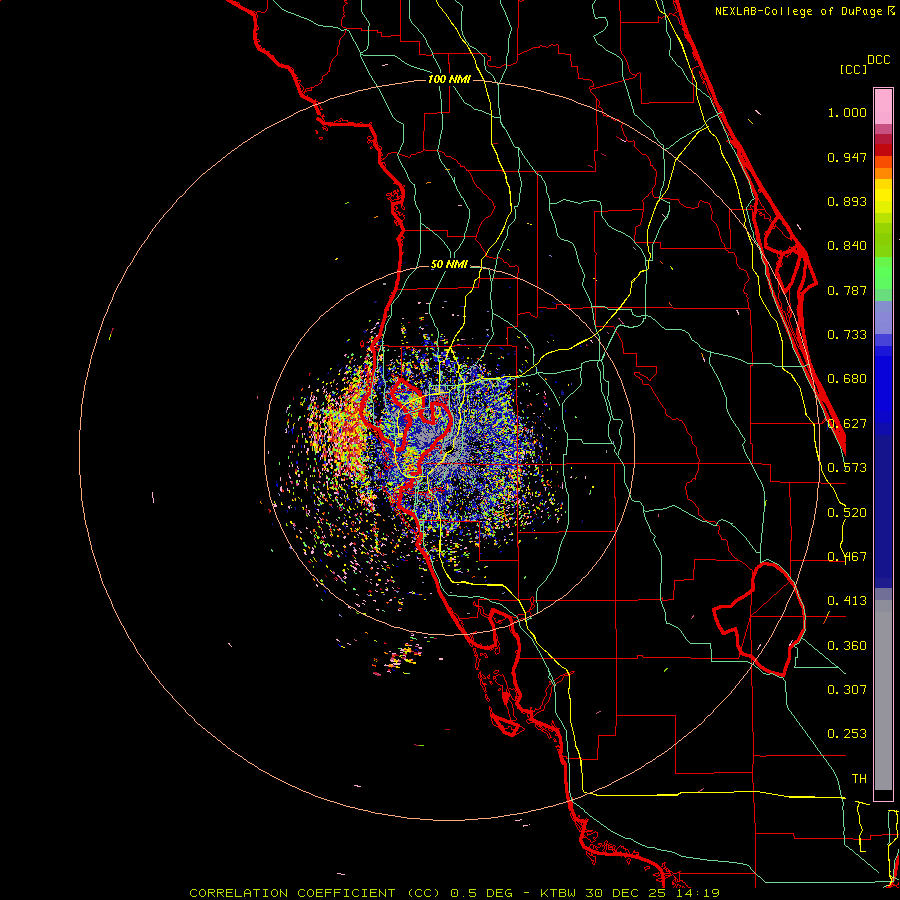
Task: Click the 0.680 scale value
Action: 847,379
